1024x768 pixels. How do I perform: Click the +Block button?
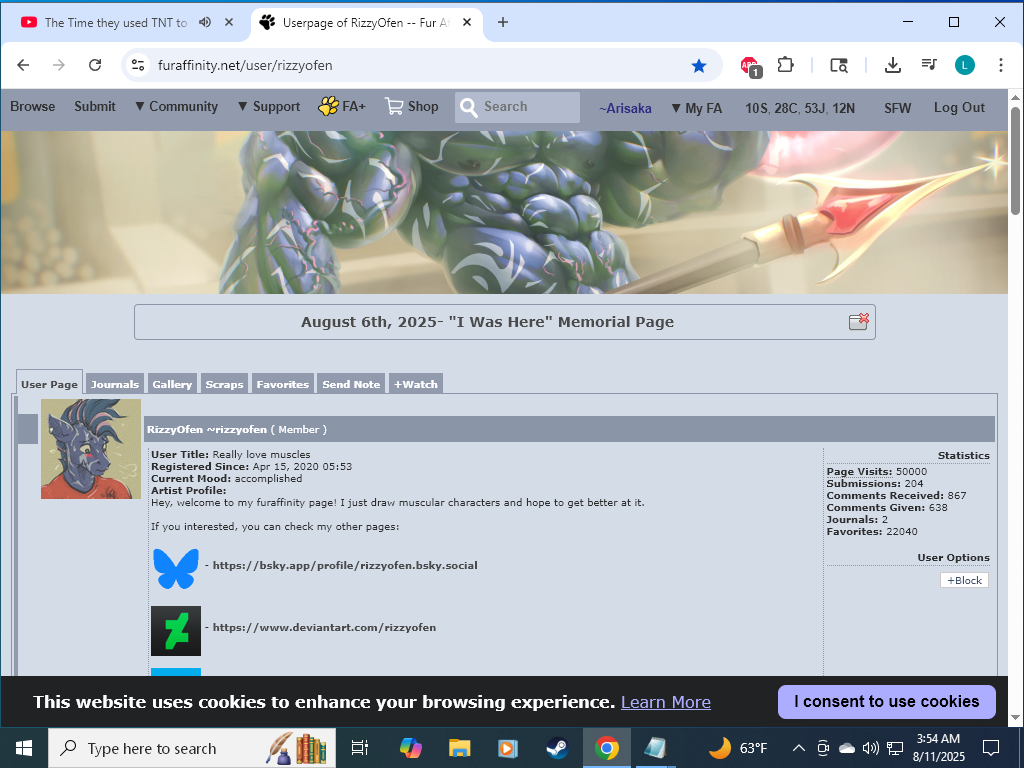(x=965, y=581)
